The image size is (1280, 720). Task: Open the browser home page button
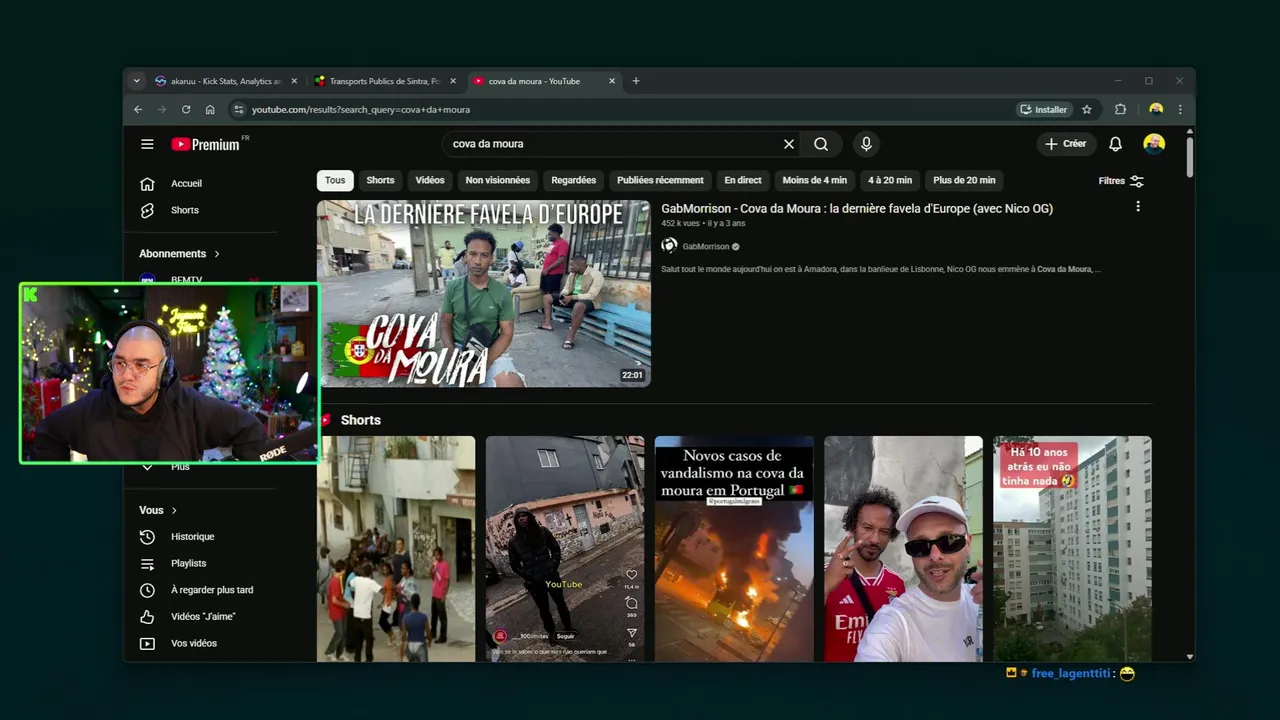[x=210, y=110]
